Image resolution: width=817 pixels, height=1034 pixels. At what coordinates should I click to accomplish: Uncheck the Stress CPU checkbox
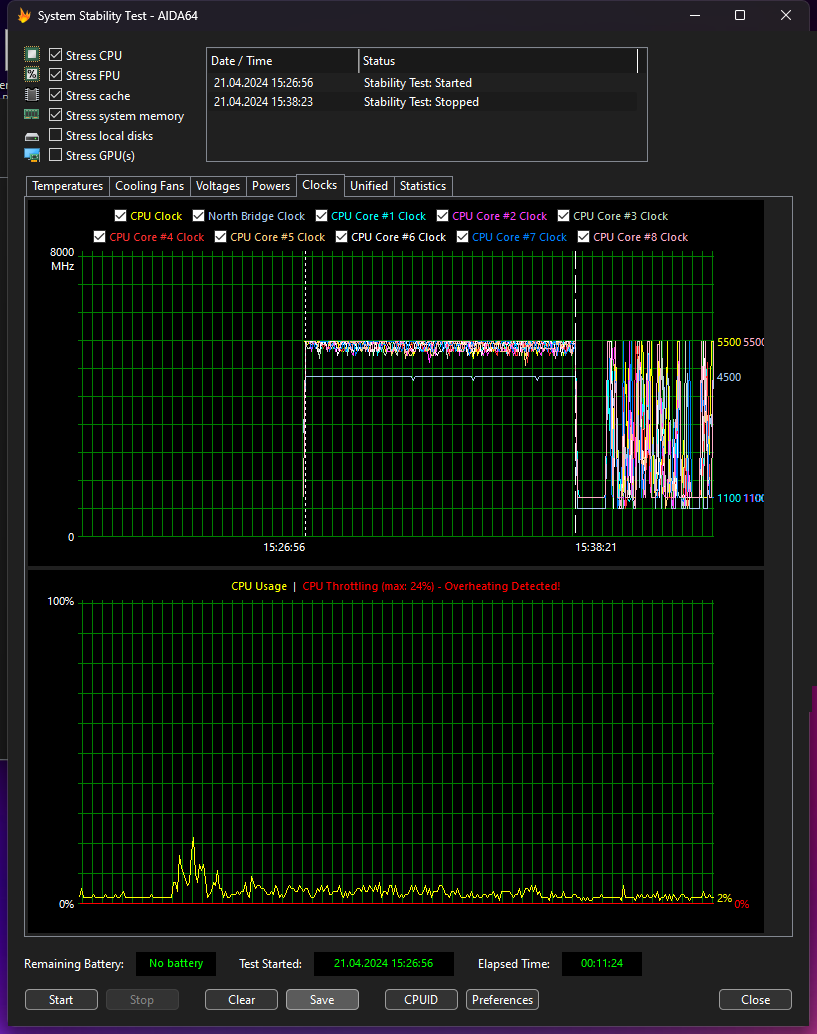coord(56,56)
